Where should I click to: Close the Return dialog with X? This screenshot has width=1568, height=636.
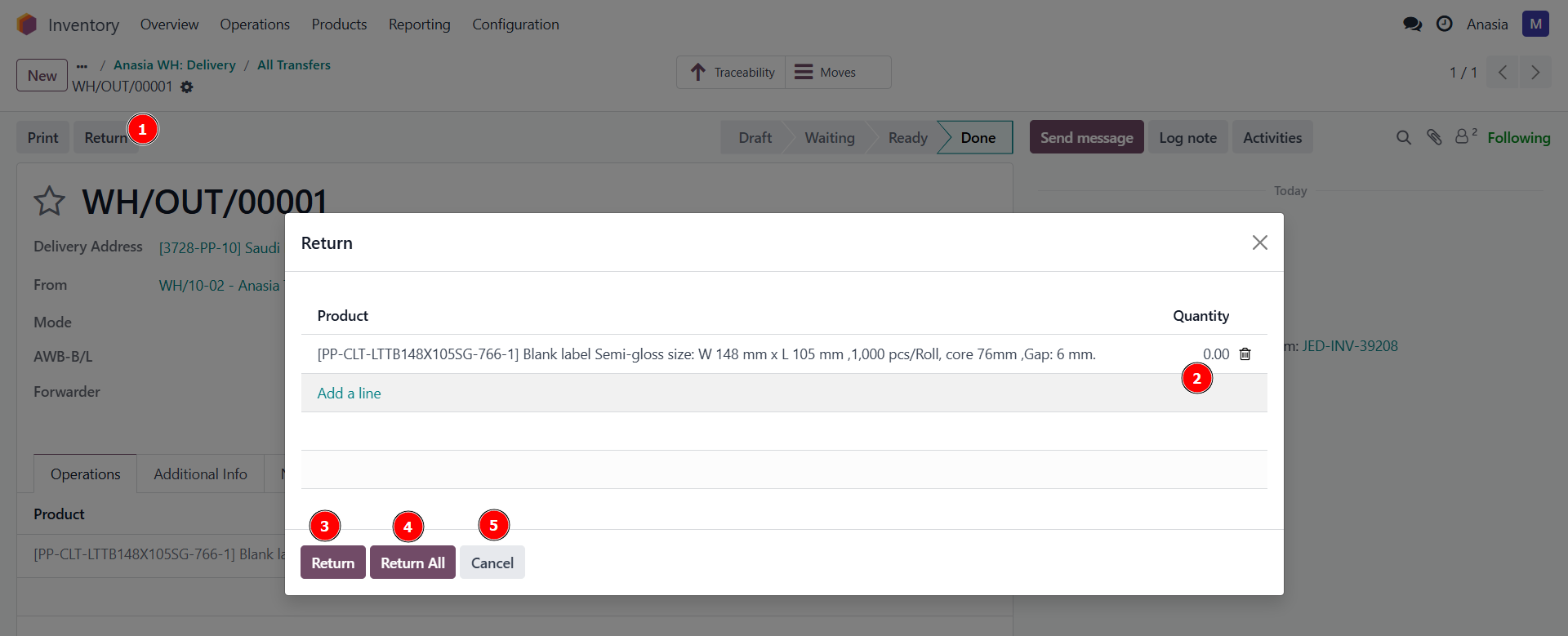pyautogui.click(x=1259, y=242)
